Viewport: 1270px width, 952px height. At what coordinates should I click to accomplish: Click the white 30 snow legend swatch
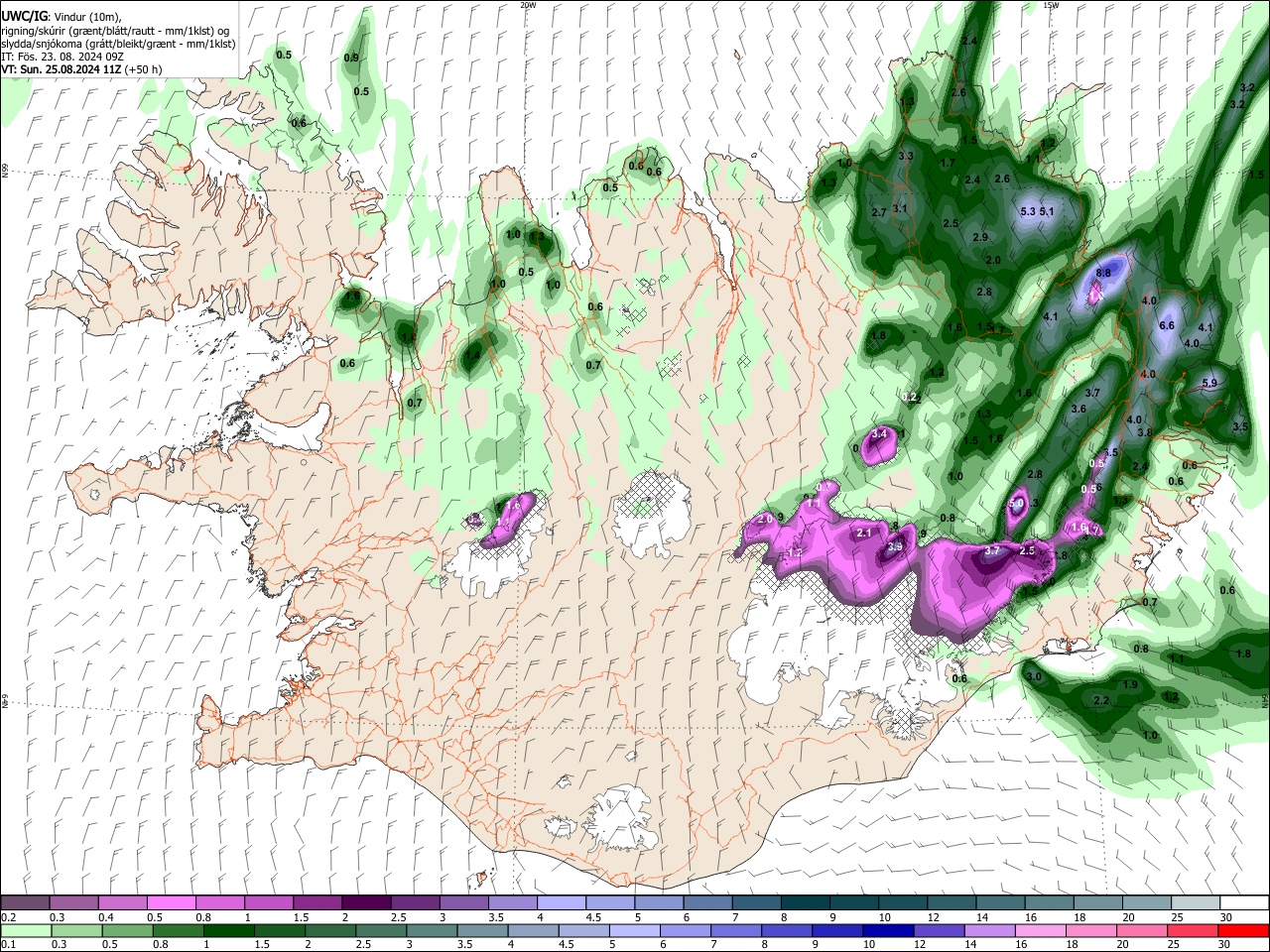pos(1244,902)
